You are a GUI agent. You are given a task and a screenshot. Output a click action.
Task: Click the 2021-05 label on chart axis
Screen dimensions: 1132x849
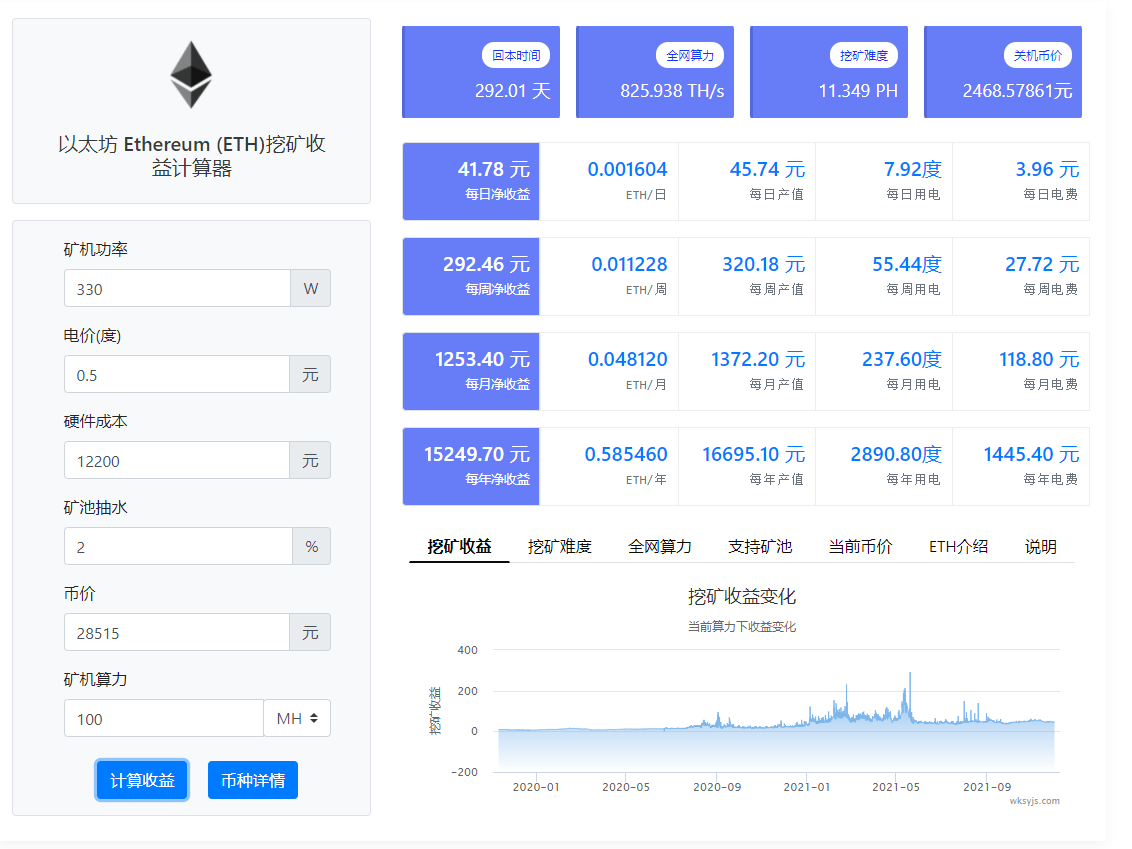896,787
